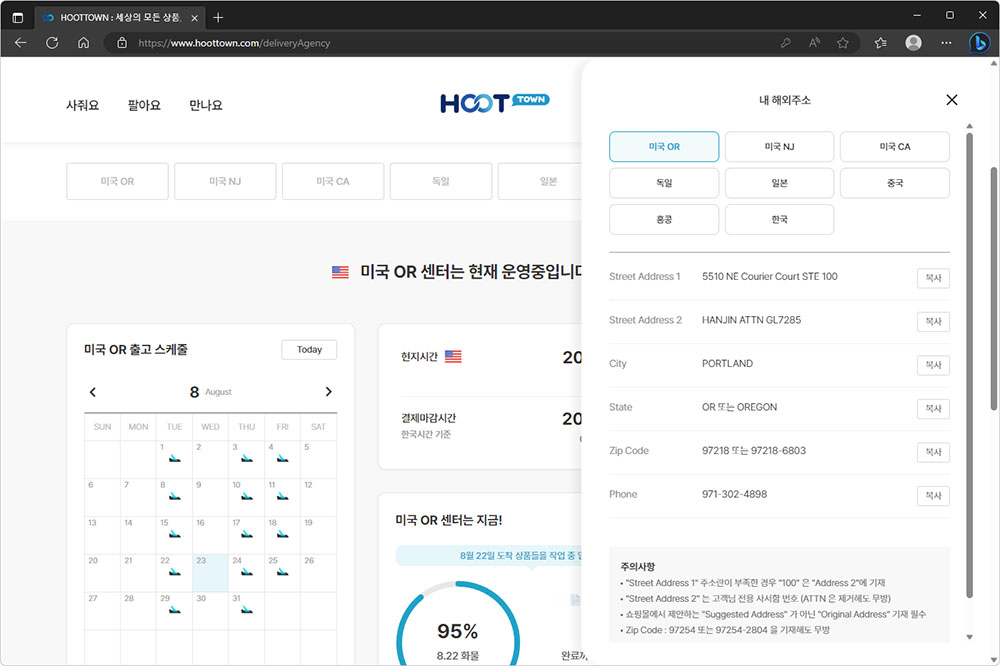This screenshot has height=666, width=1000.
Task: Click the browser address bar URL
Action: [234, 43]
